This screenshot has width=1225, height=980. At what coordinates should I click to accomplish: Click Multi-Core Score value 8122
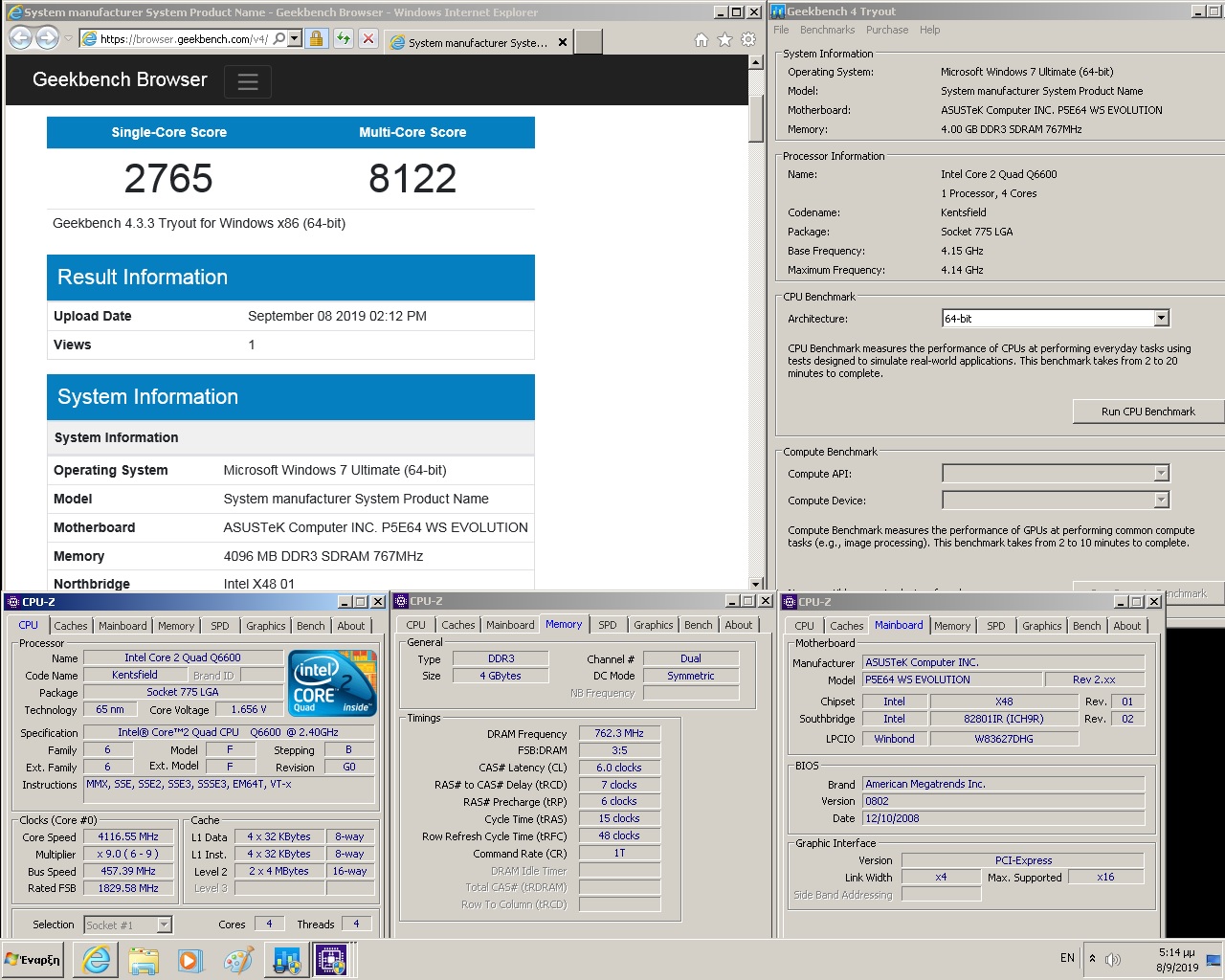tap(412, 179)
